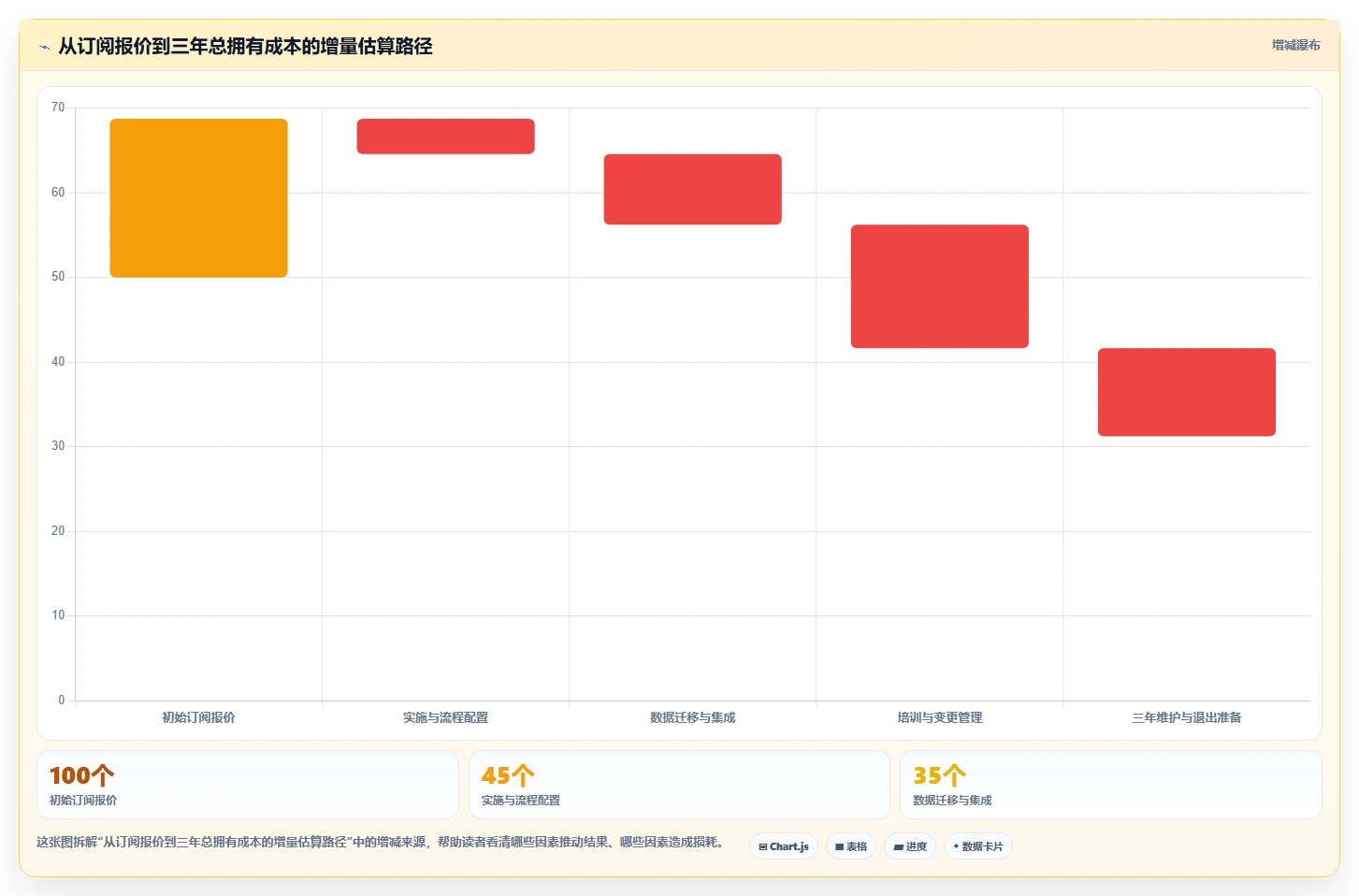
Task: Click the 数据卡片 tag
Action: coord(978,846)
